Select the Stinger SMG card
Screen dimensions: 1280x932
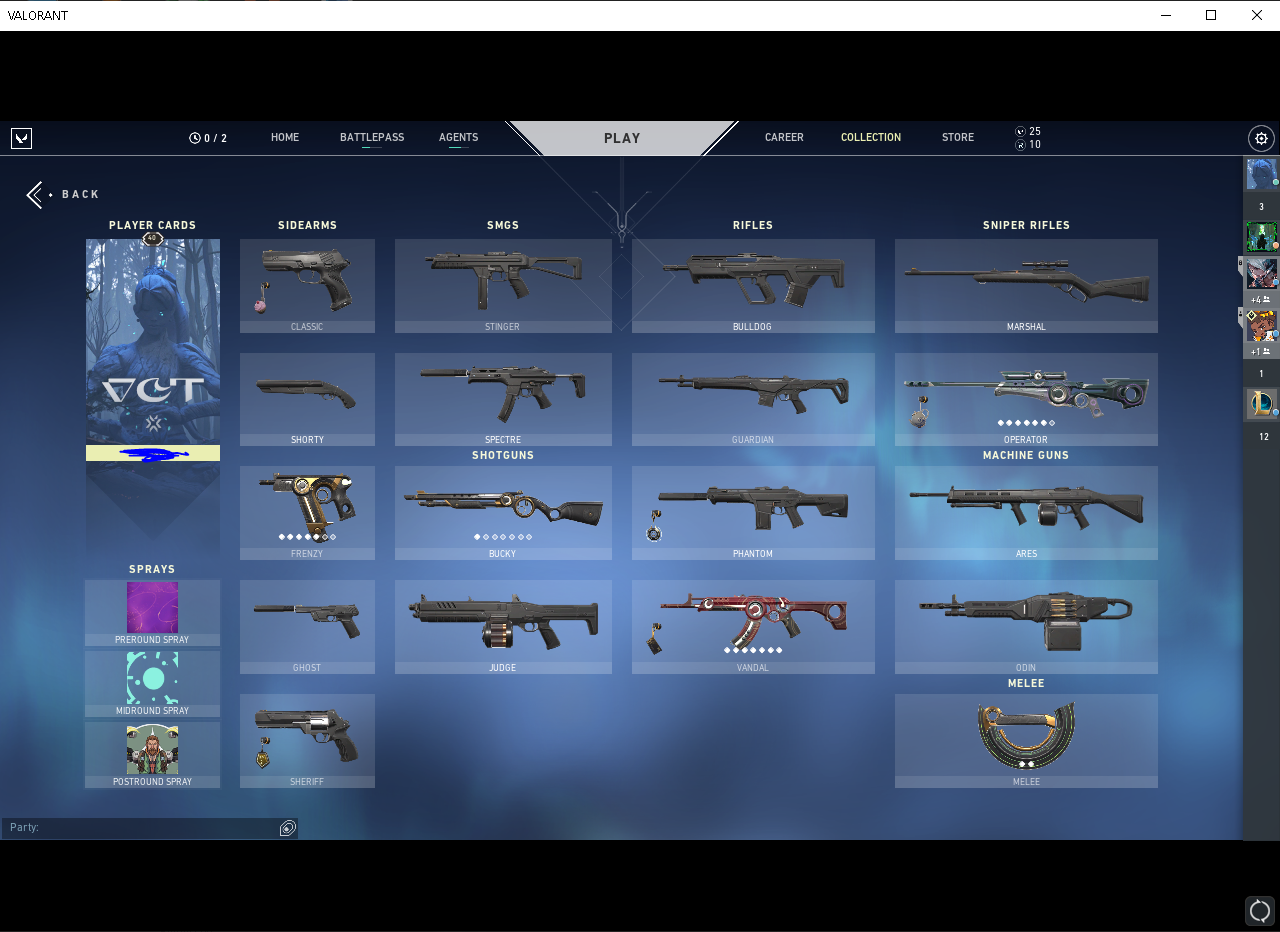pyautogui.click(x=503, y=286)
